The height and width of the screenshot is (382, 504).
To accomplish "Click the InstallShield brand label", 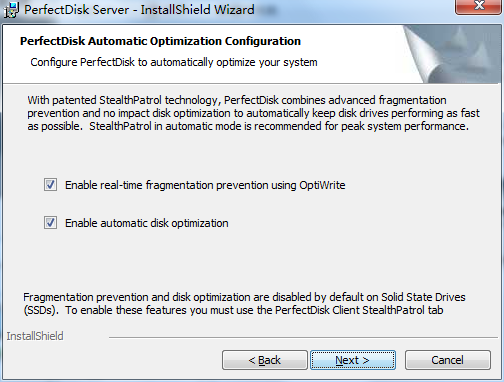I will [35, 336].
